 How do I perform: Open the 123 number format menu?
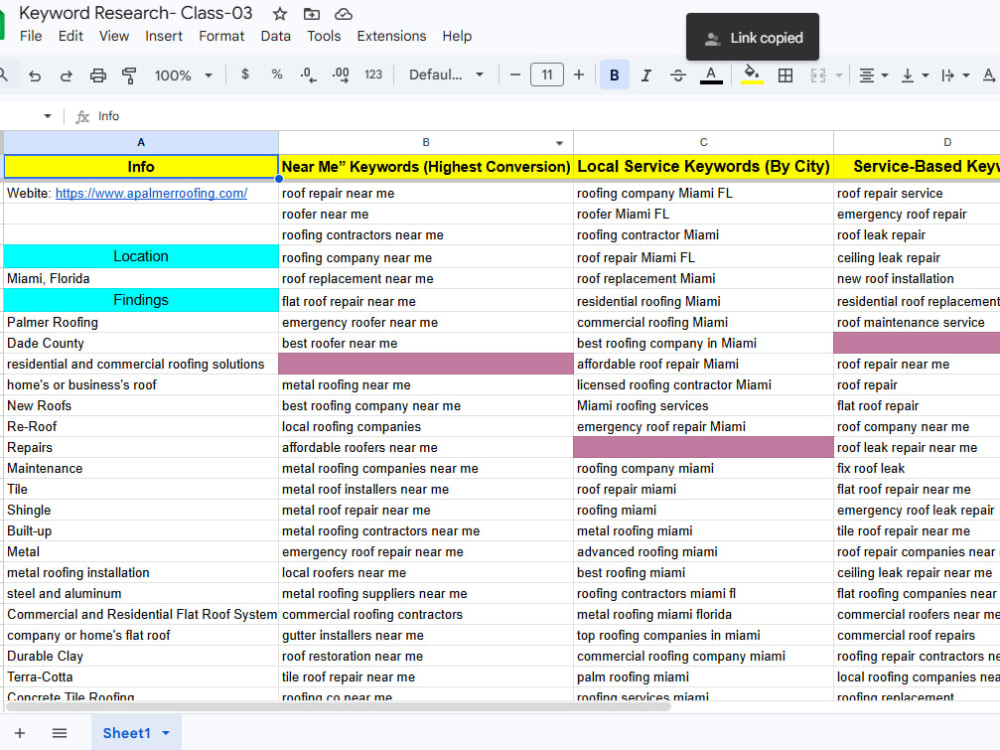click(x=373, y=75)
